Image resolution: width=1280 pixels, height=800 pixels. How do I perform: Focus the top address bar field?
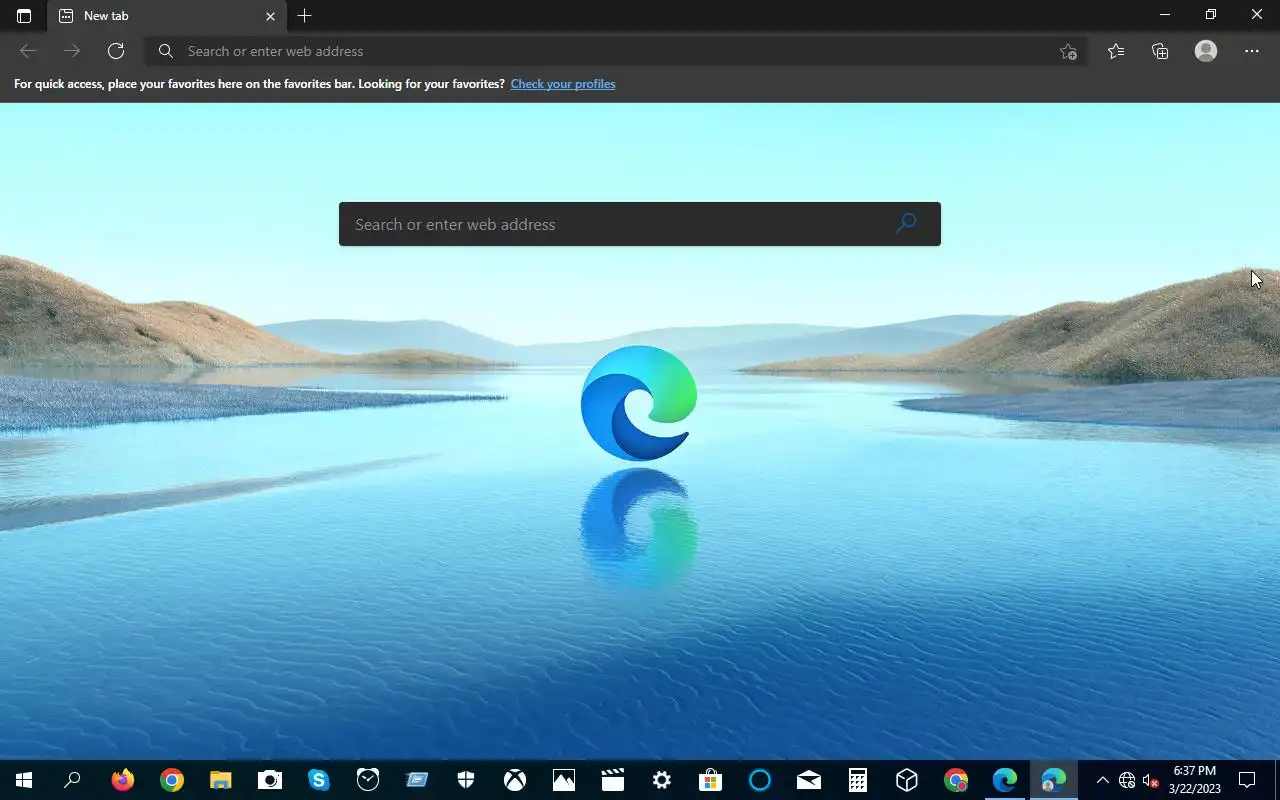[x=615, y=51]
